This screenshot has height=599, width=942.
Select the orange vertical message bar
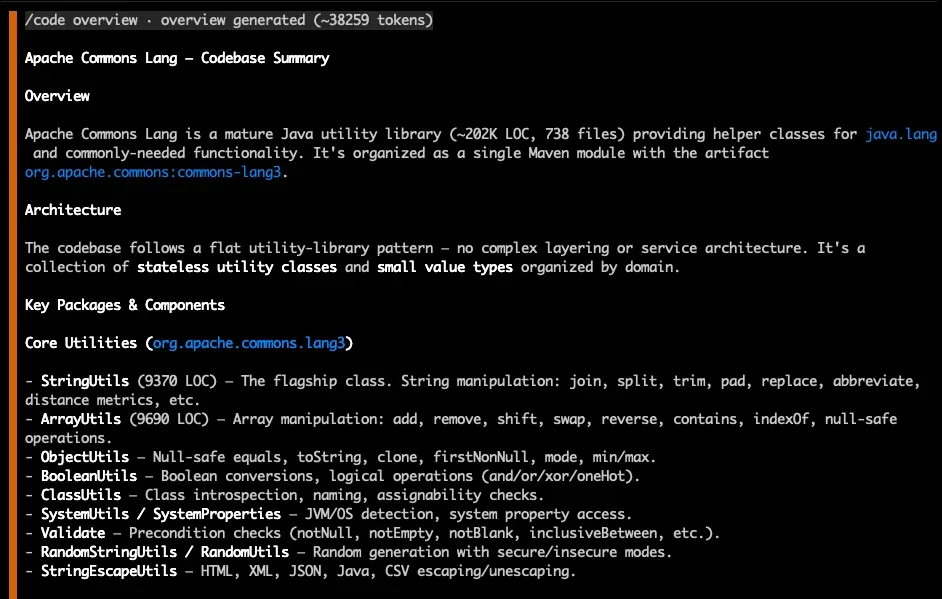point(13,305)
